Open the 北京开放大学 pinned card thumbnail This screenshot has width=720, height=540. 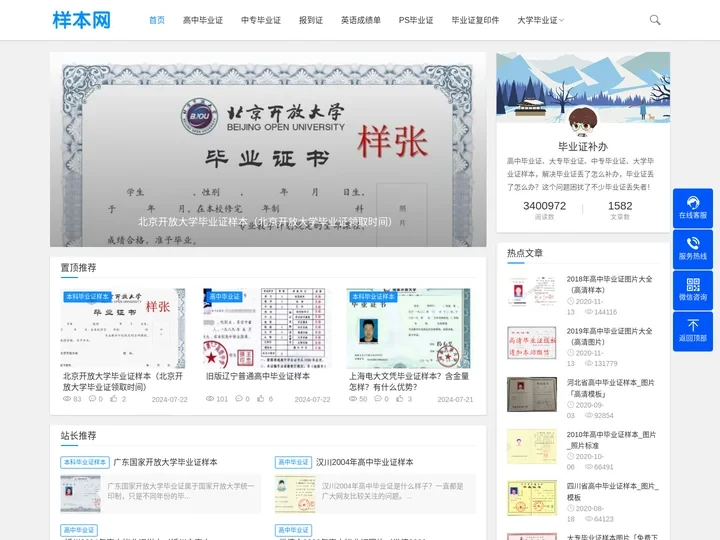pyautogui.click(x=123, y=328)
